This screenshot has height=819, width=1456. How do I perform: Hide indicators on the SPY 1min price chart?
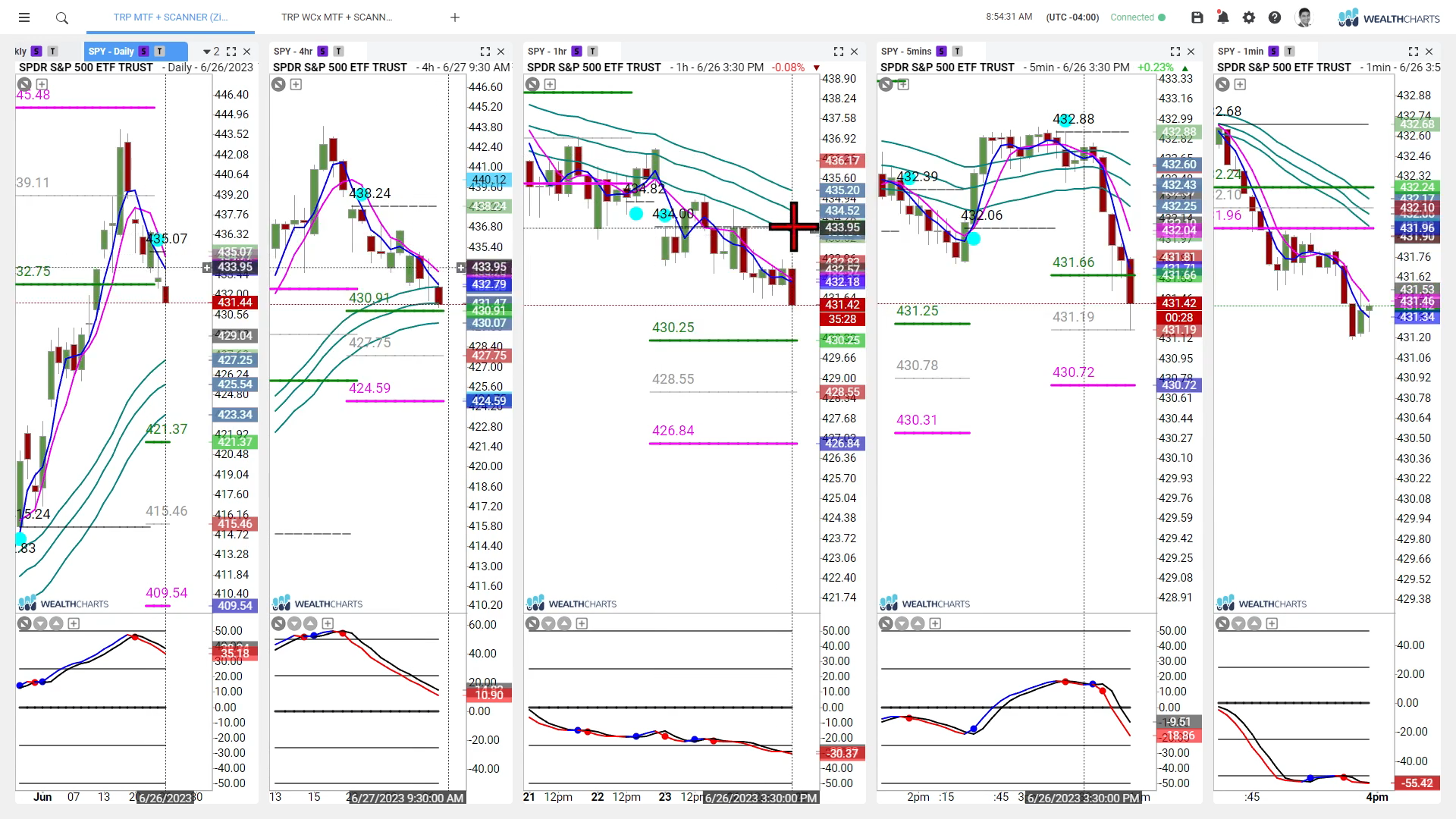point(1222,84)
